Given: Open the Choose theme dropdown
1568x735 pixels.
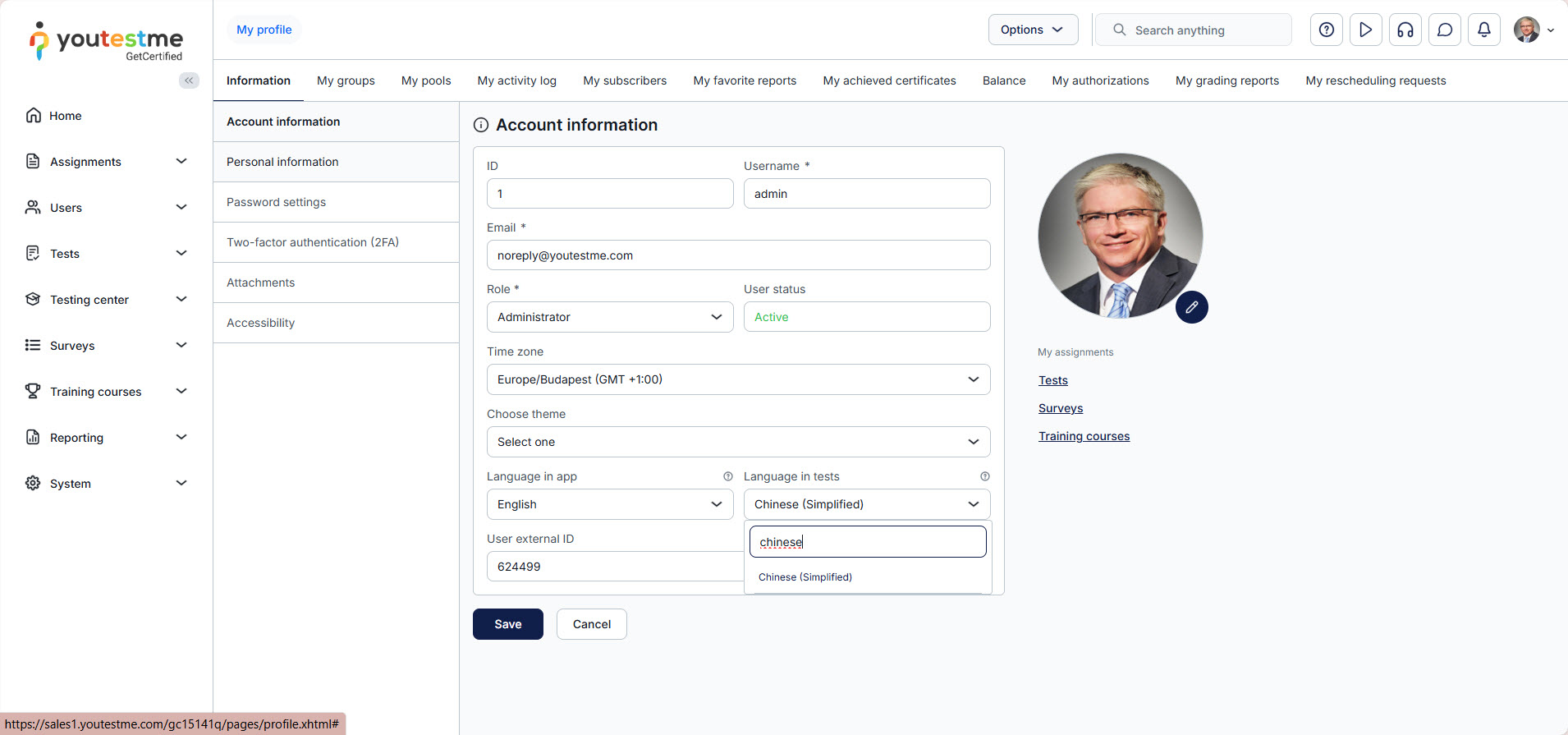Looking at the screenshot, I should [x=737, y=442].
